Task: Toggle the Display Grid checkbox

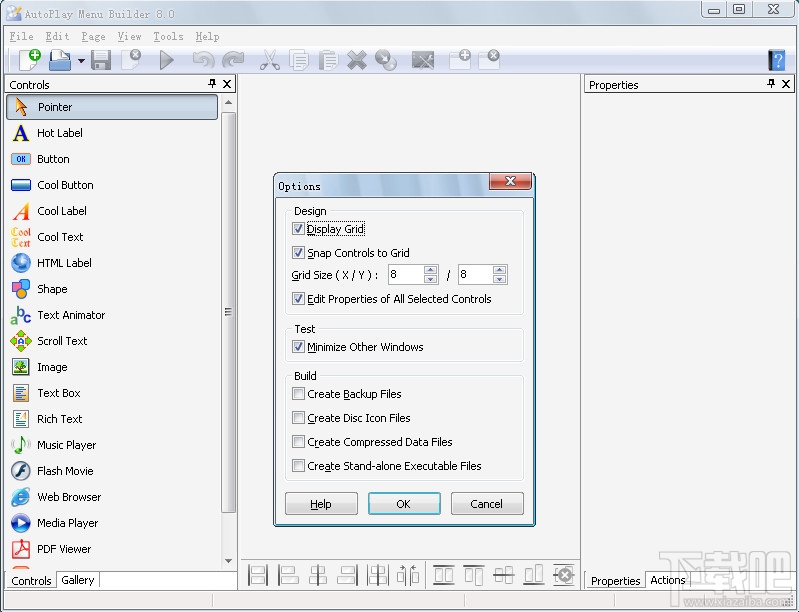Action: click(298, 229)
